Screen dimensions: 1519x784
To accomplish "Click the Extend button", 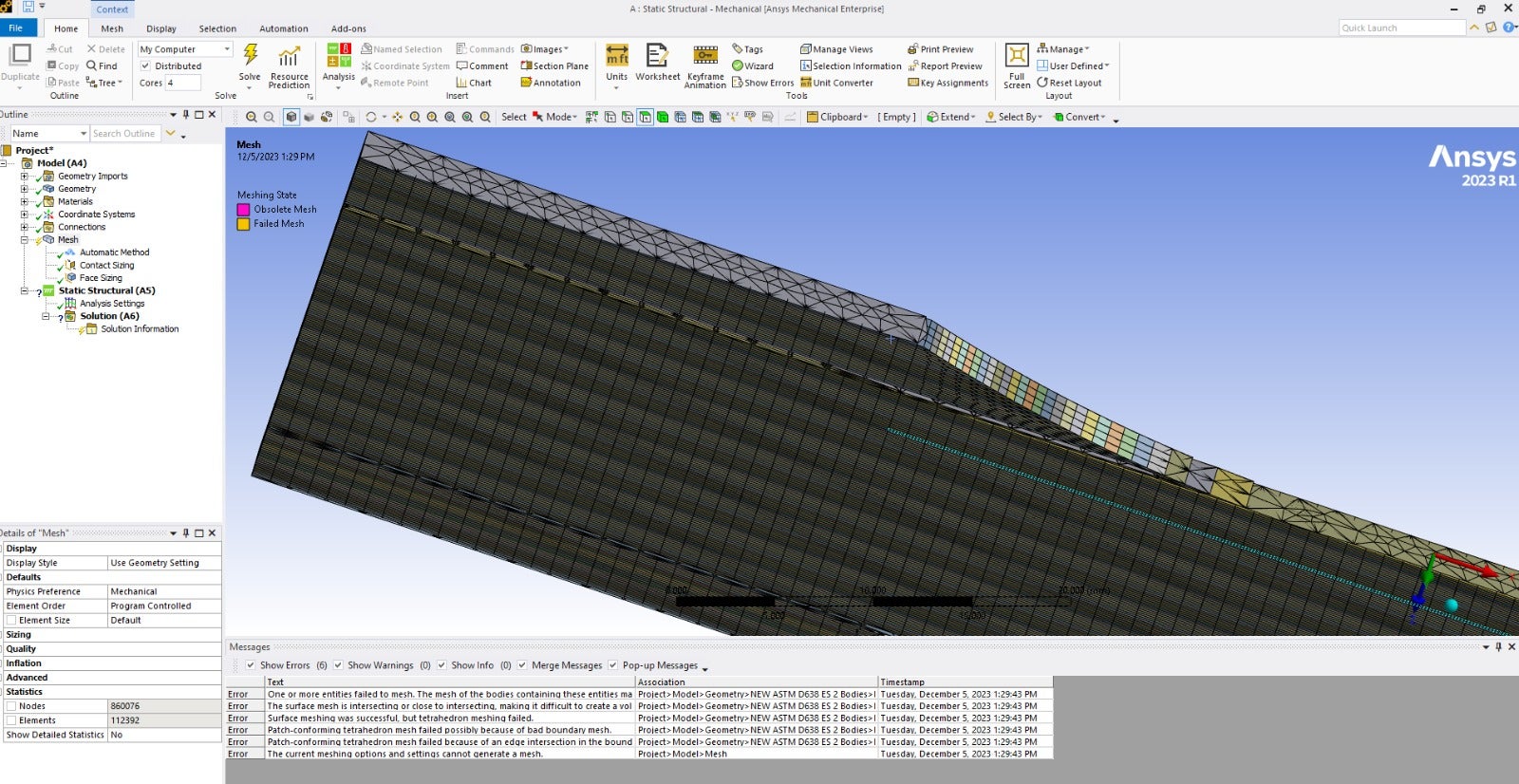I will [951, 117].
